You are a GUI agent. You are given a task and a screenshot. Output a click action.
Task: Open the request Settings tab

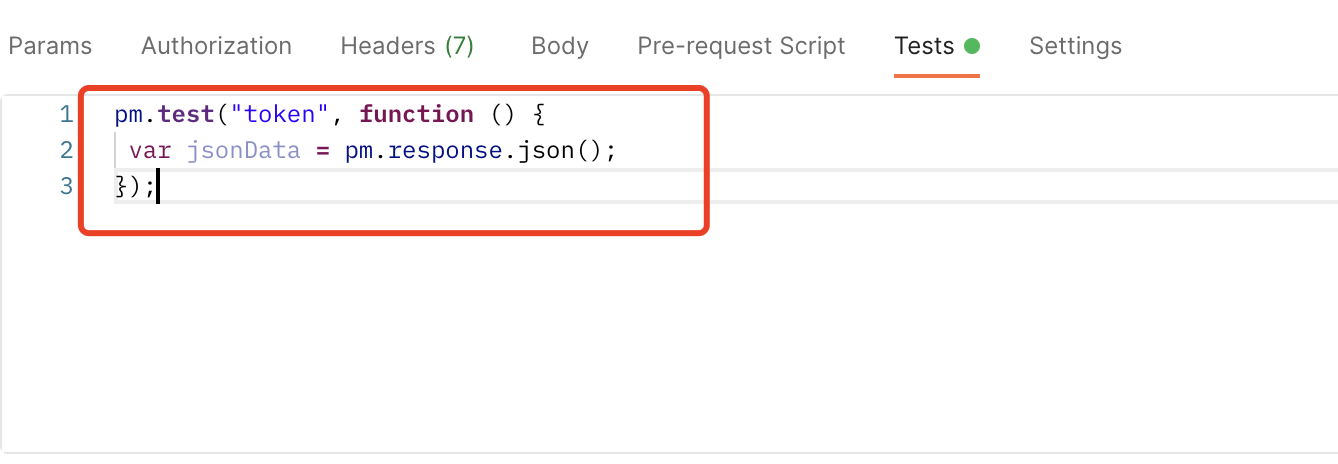(x=1075, y=46)
